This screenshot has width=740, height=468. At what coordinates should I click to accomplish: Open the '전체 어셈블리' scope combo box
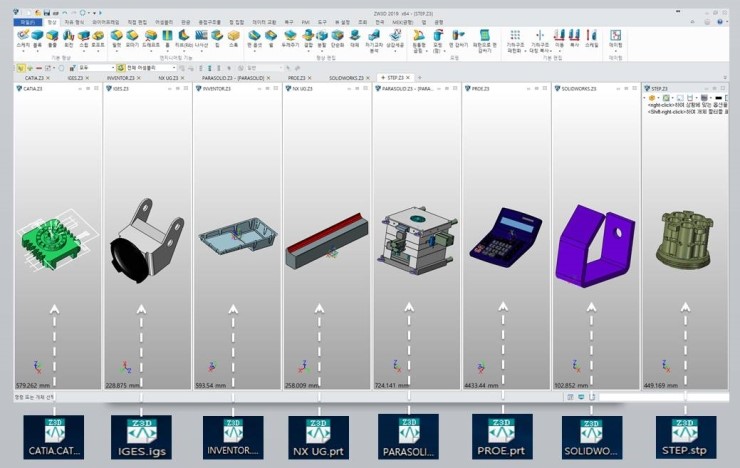click(x=151, y=68)
